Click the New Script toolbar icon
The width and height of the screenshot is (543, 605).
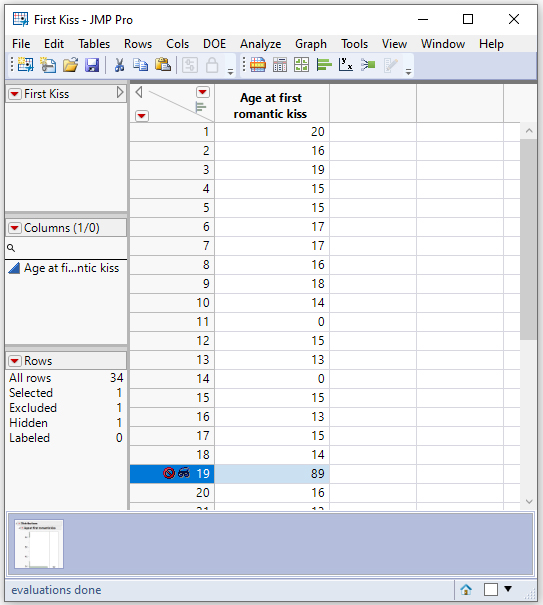point(48,65)
